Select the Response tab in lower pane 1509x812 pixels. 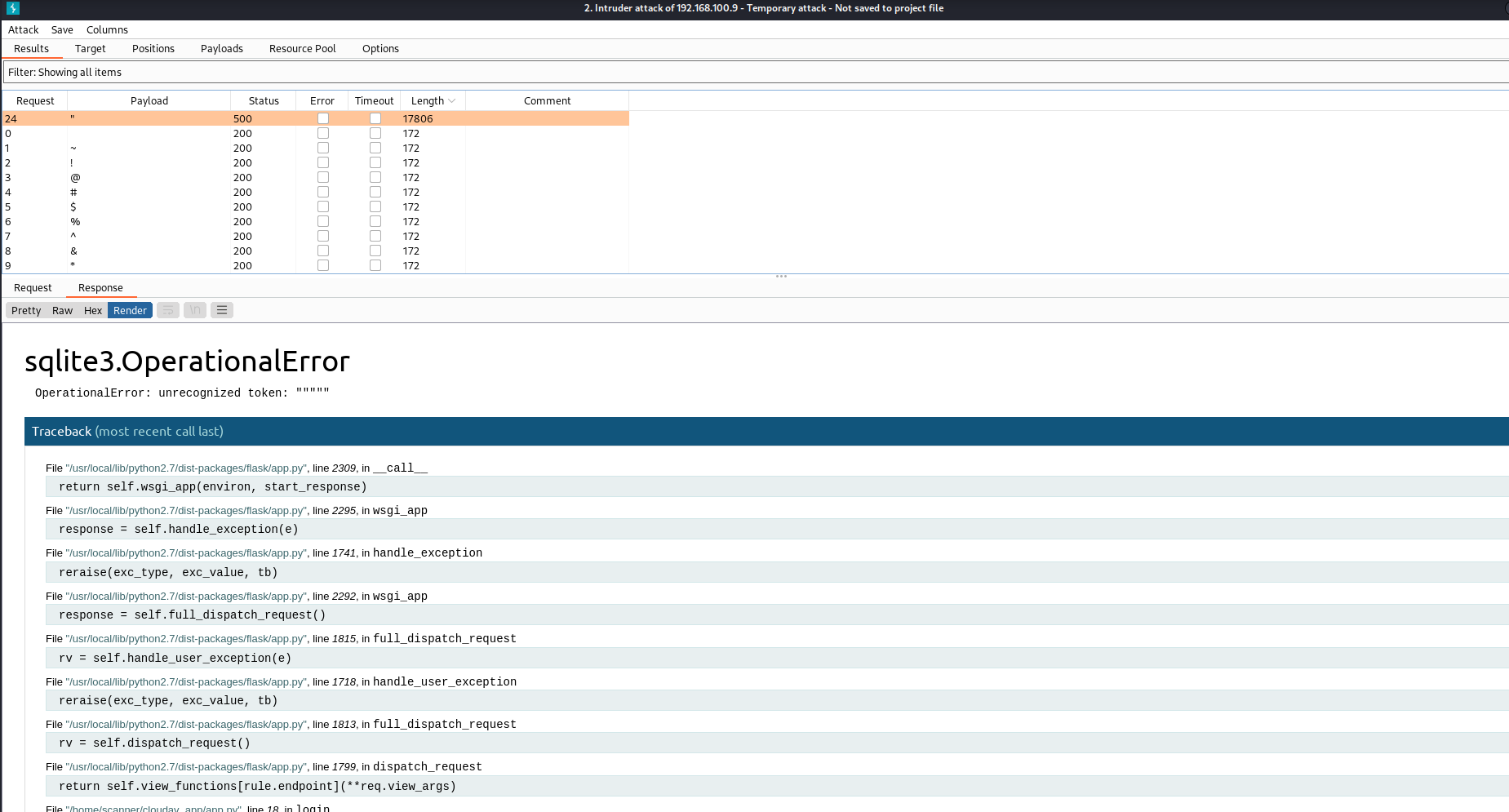point(100,288)
